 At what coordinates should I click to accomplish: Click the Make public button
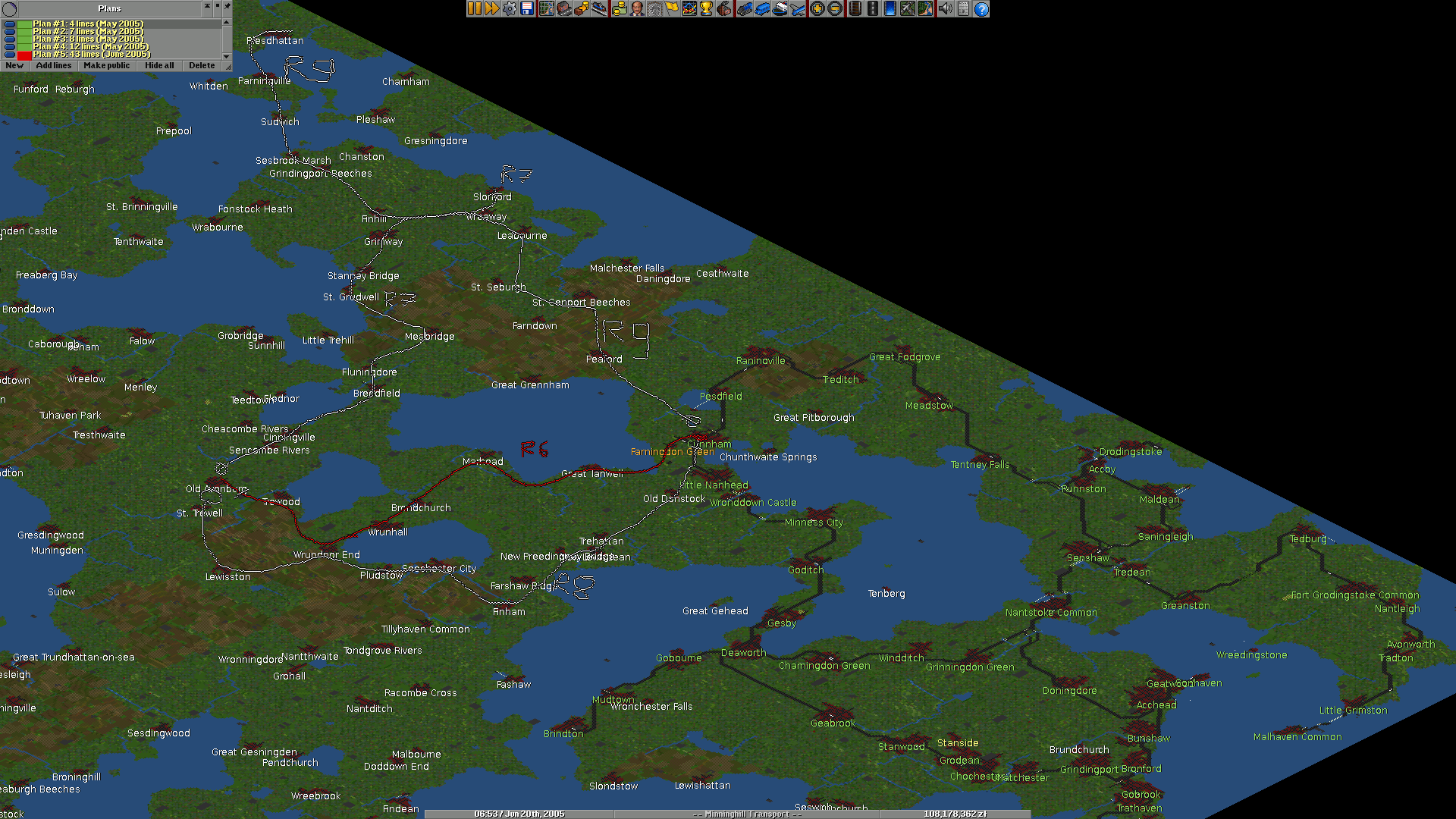coord(107,66)
